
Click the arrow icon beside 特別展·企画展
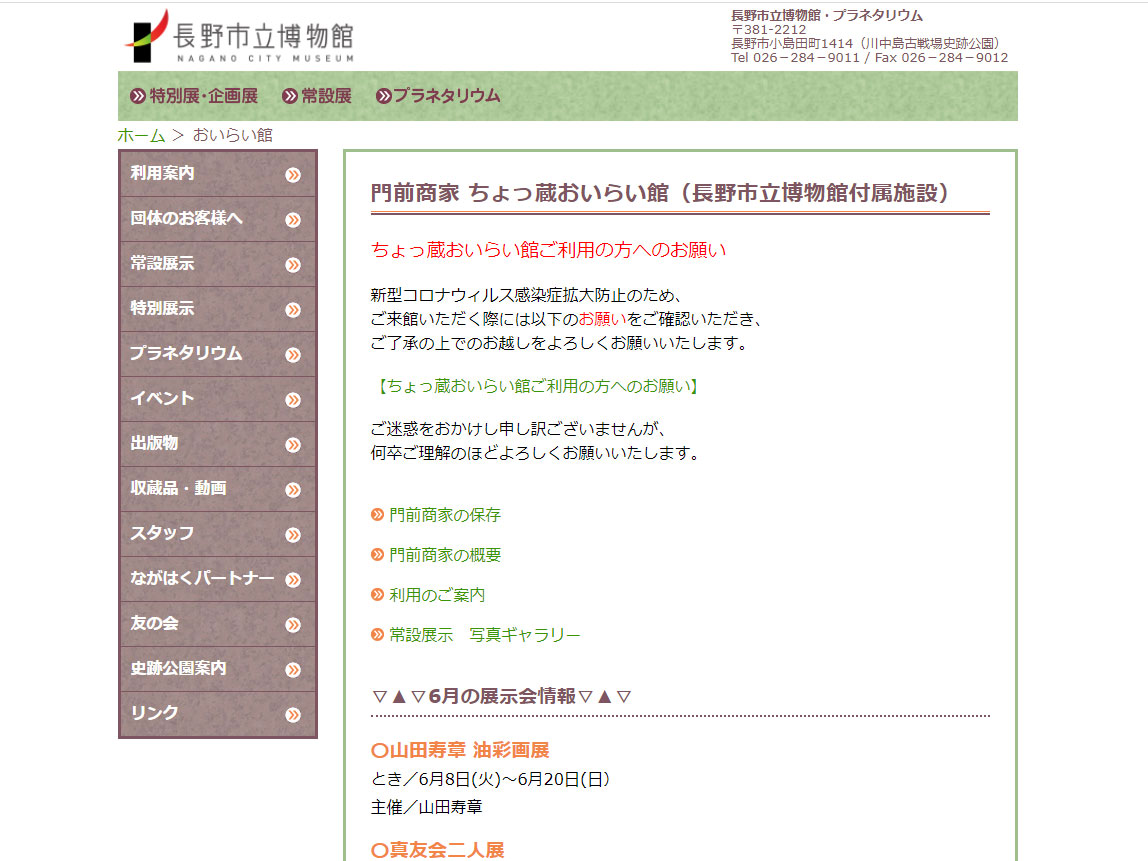point(138,96)
